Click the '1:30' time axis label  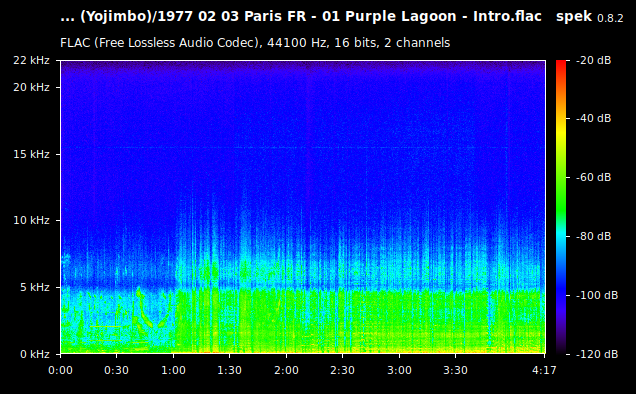pyautogui.click(x=230, y=370)
